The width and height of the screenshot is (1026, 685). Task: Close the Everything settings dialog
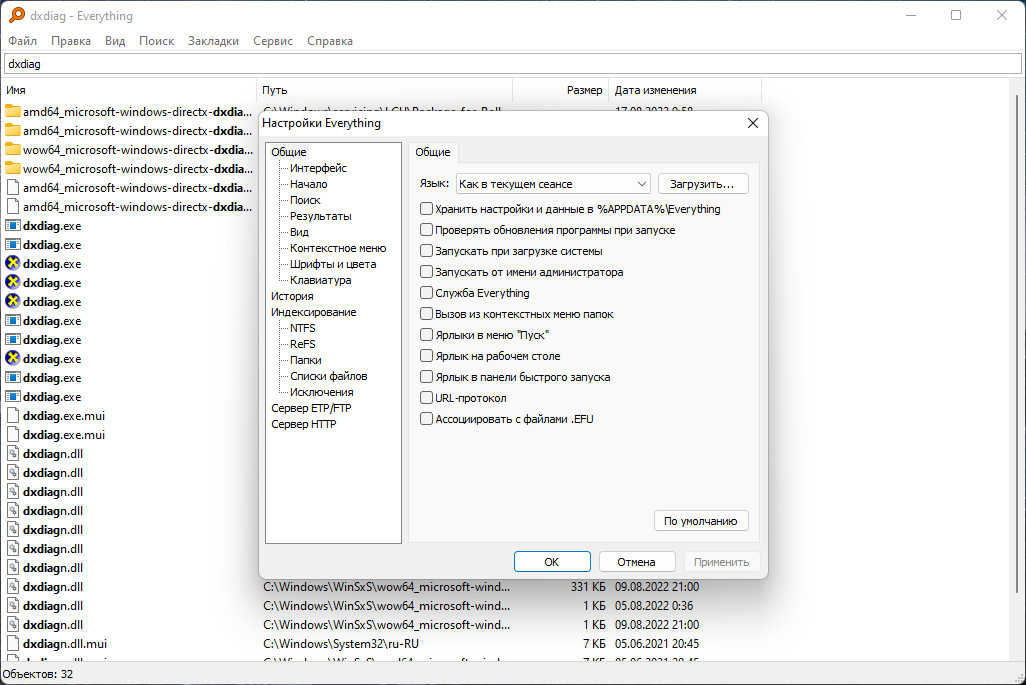point(753,123)
